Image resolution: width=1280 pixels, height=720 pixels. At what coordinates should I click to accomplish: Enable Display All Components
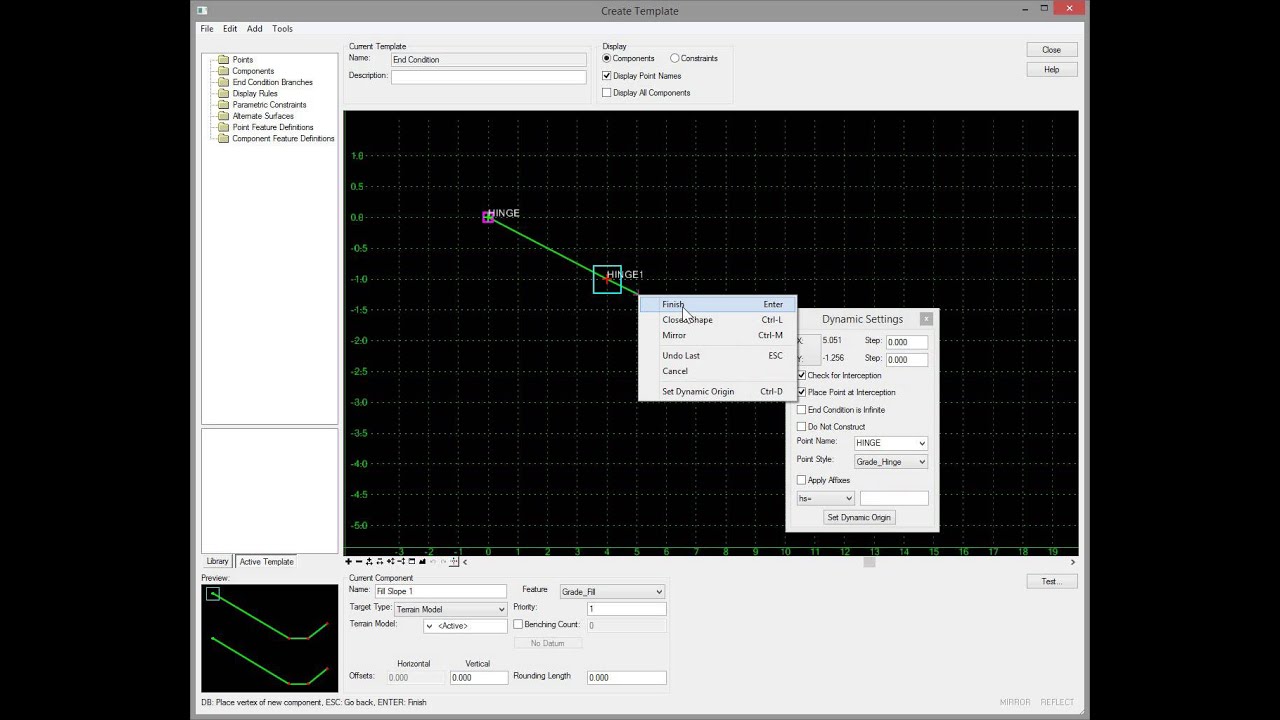[606, 93]
